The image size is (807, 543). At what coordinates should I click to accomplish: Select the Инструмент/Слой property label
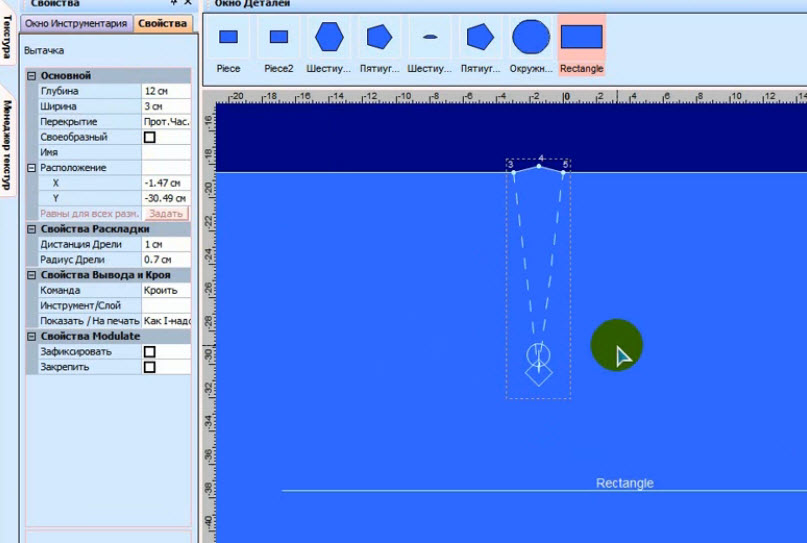pyautogui.click(x=80, y=306)
